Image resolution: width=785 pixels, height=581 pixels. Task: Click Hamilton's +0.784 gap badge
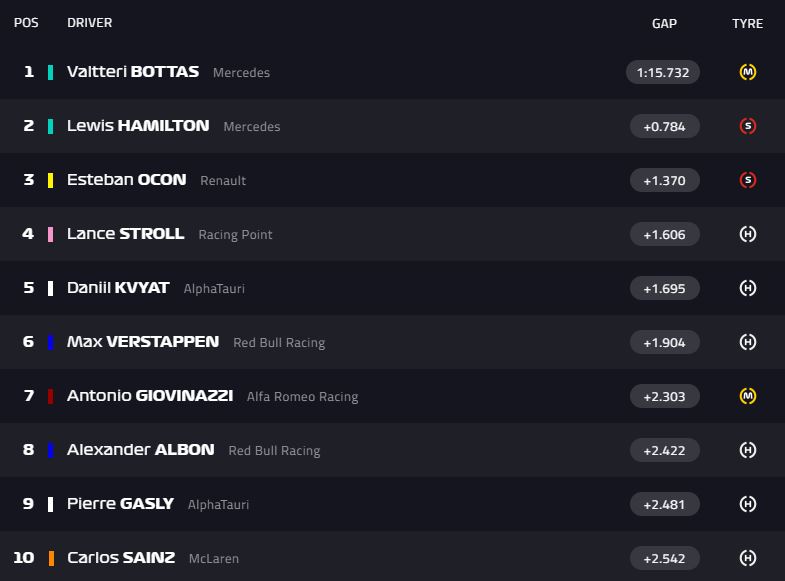pyautogui.click(x=664, y=126)
